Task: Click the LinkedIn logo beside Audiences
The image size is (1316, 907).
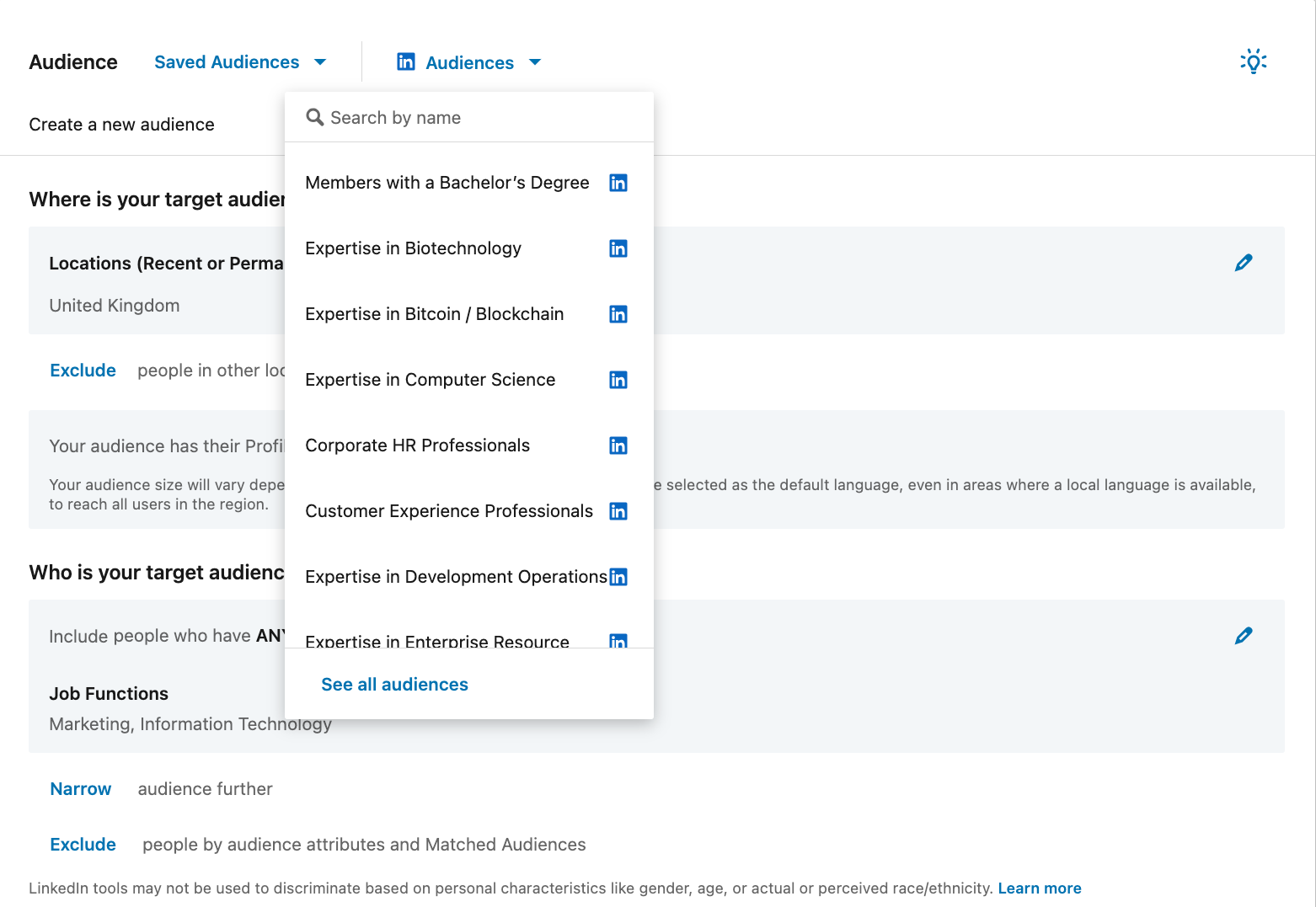Action: 406,61
